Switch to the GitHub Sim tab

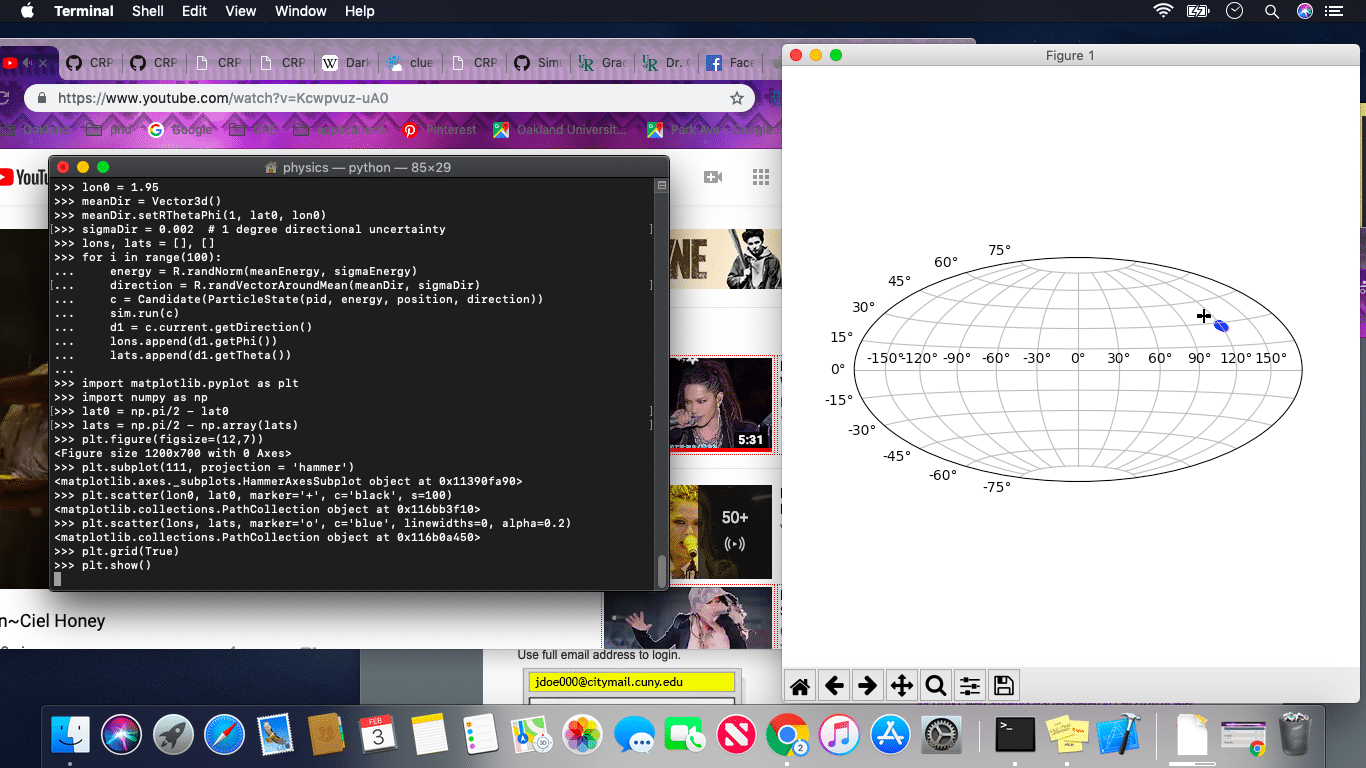[538, 62]
